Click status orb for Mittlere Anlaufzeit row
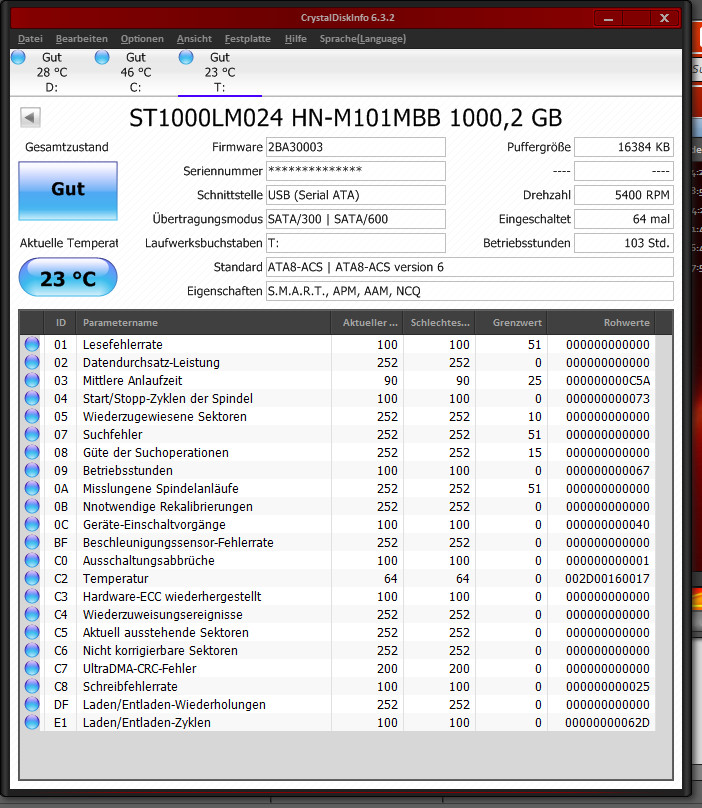The image size is (702, 808). pos(32,380)
